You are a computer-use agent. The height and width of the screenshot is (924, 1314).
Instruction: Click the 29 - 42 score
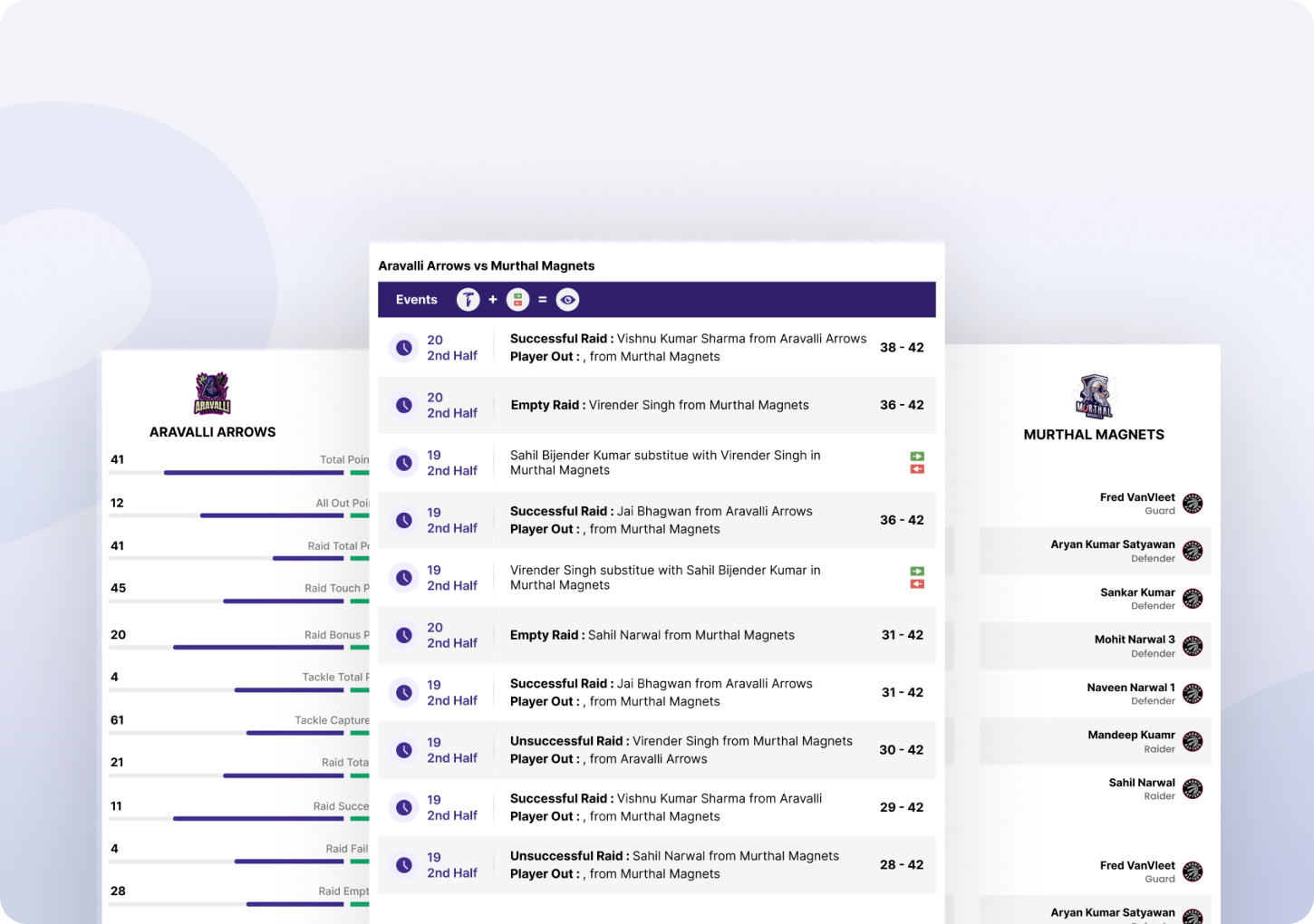pyautogui.click(x=902, y=807)
